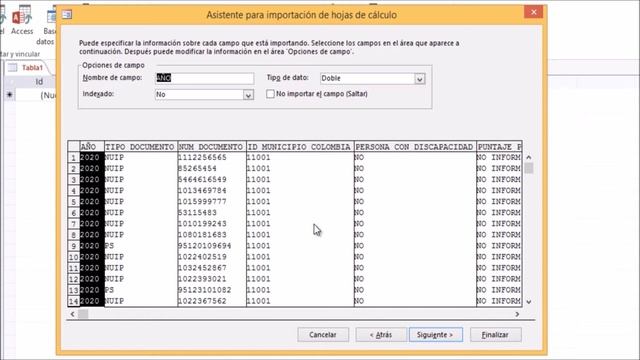Viewport: 640px width, 360px height.
Task: Click row number 1 header
Action: click(x=73, y=158)
